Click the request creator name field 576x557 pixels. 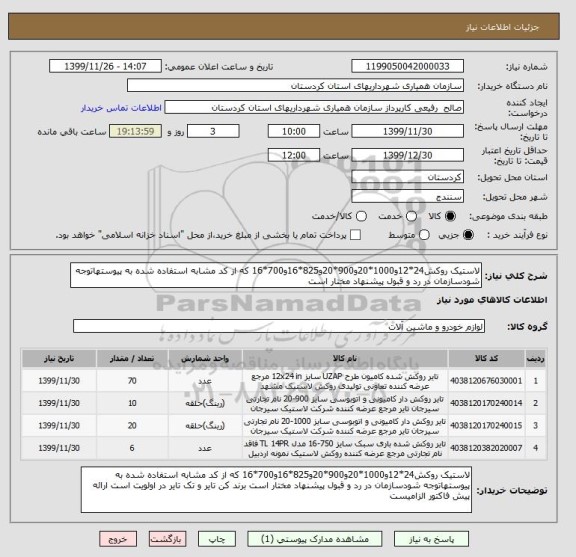pyautogui.click(x=314, y=108)
